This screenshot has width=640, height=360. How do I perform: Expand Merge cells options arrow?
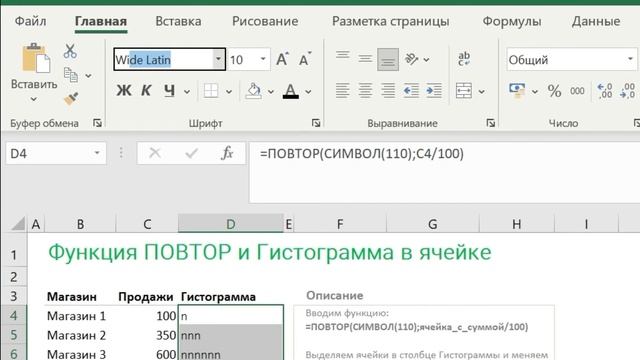pos(482,92)
